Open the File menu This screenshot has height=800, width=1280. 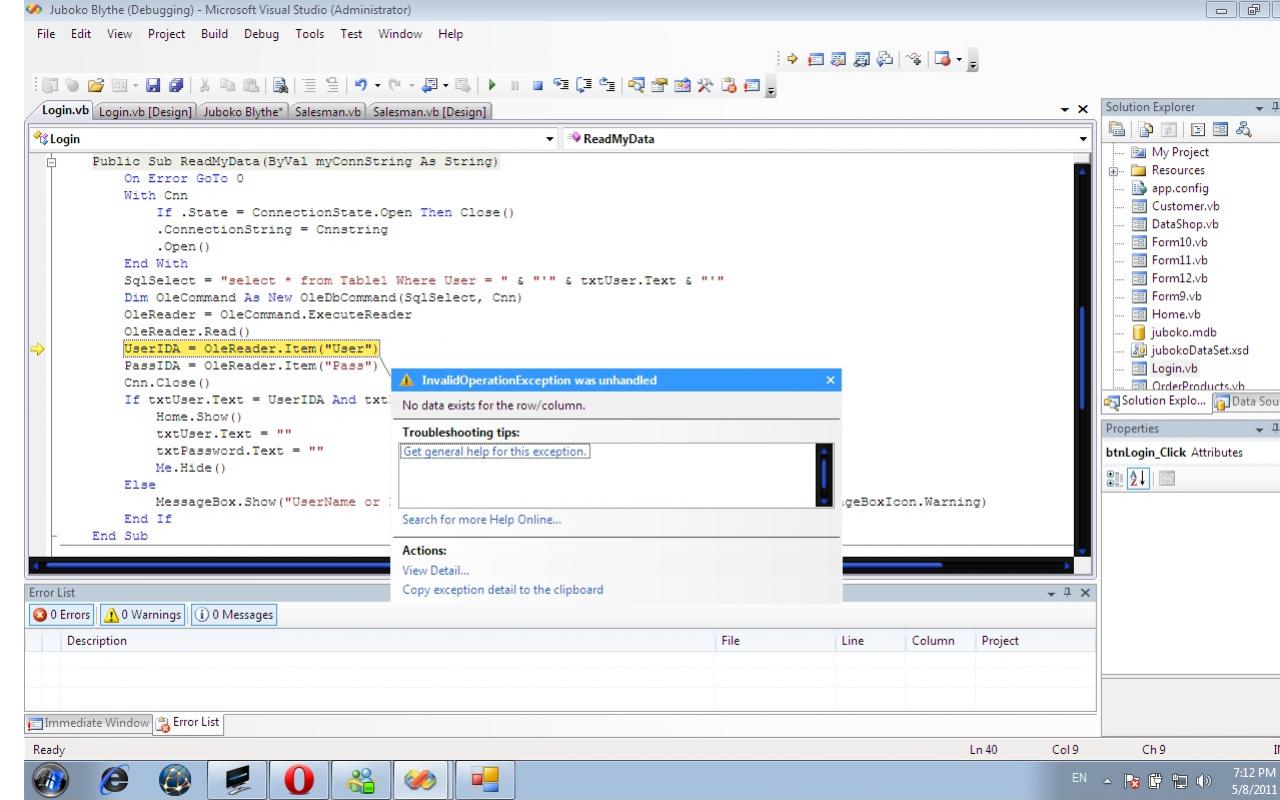tap(46, 34)
